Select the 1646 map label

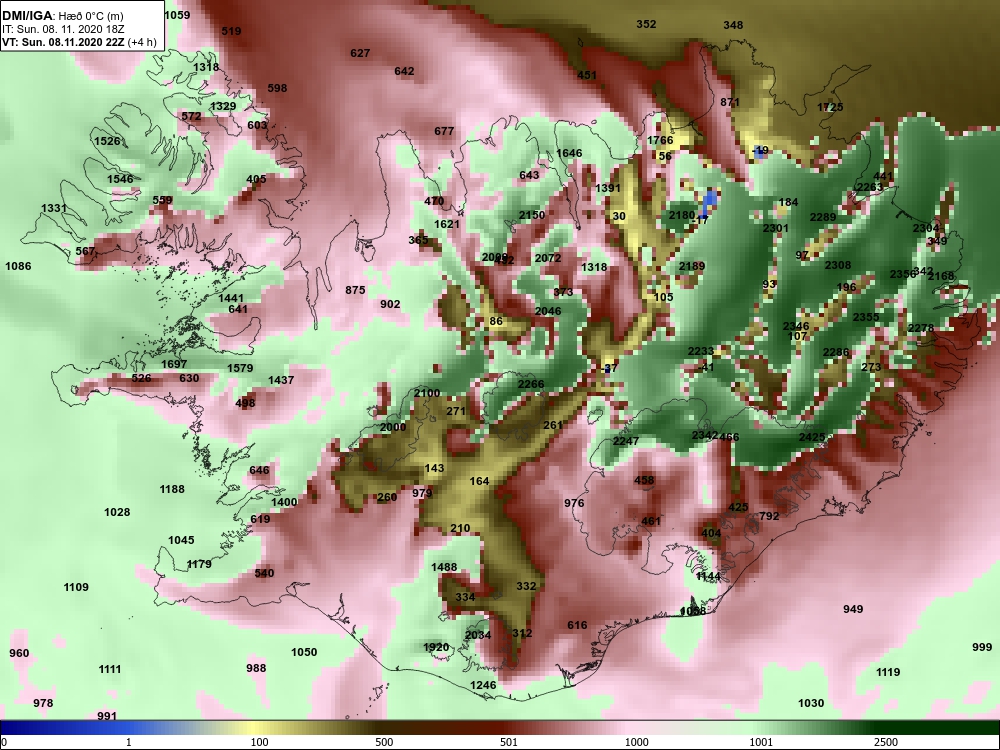[x=570, y=152]
